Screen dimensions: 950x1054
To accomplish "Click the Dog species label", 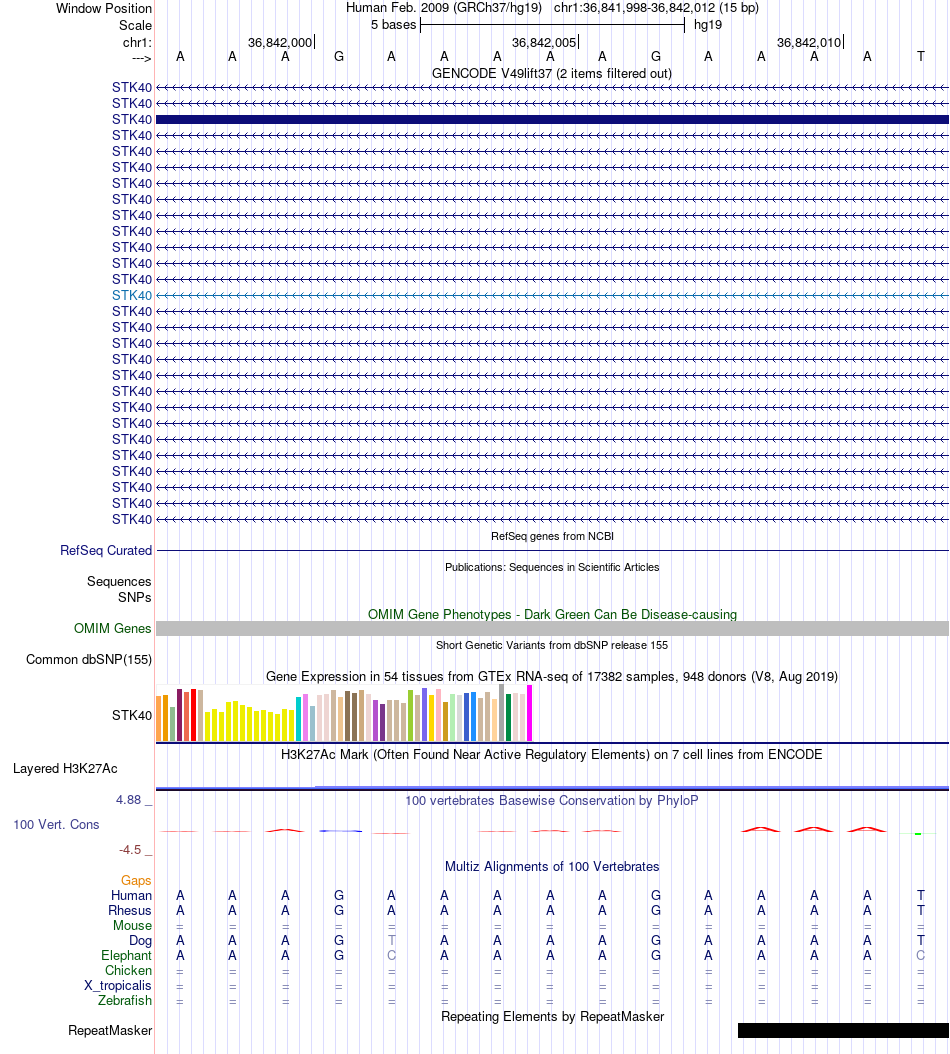I will 141,941.
